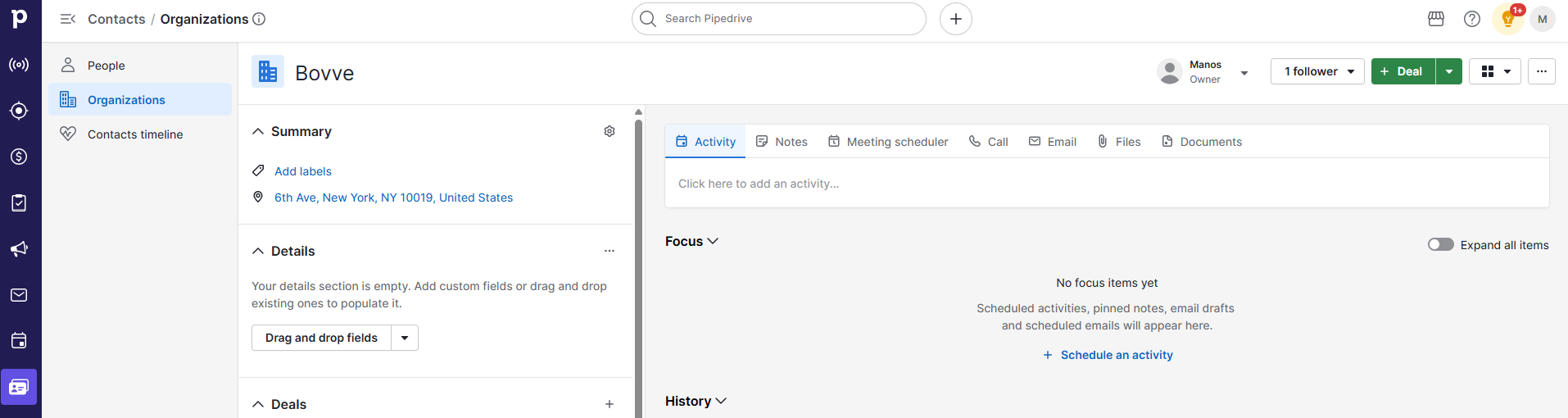This screenshot has width=1568, height=418.
Task: Open the Leads radar icon in sidebar
Action: pyautogui.click(x=19, y=65)
